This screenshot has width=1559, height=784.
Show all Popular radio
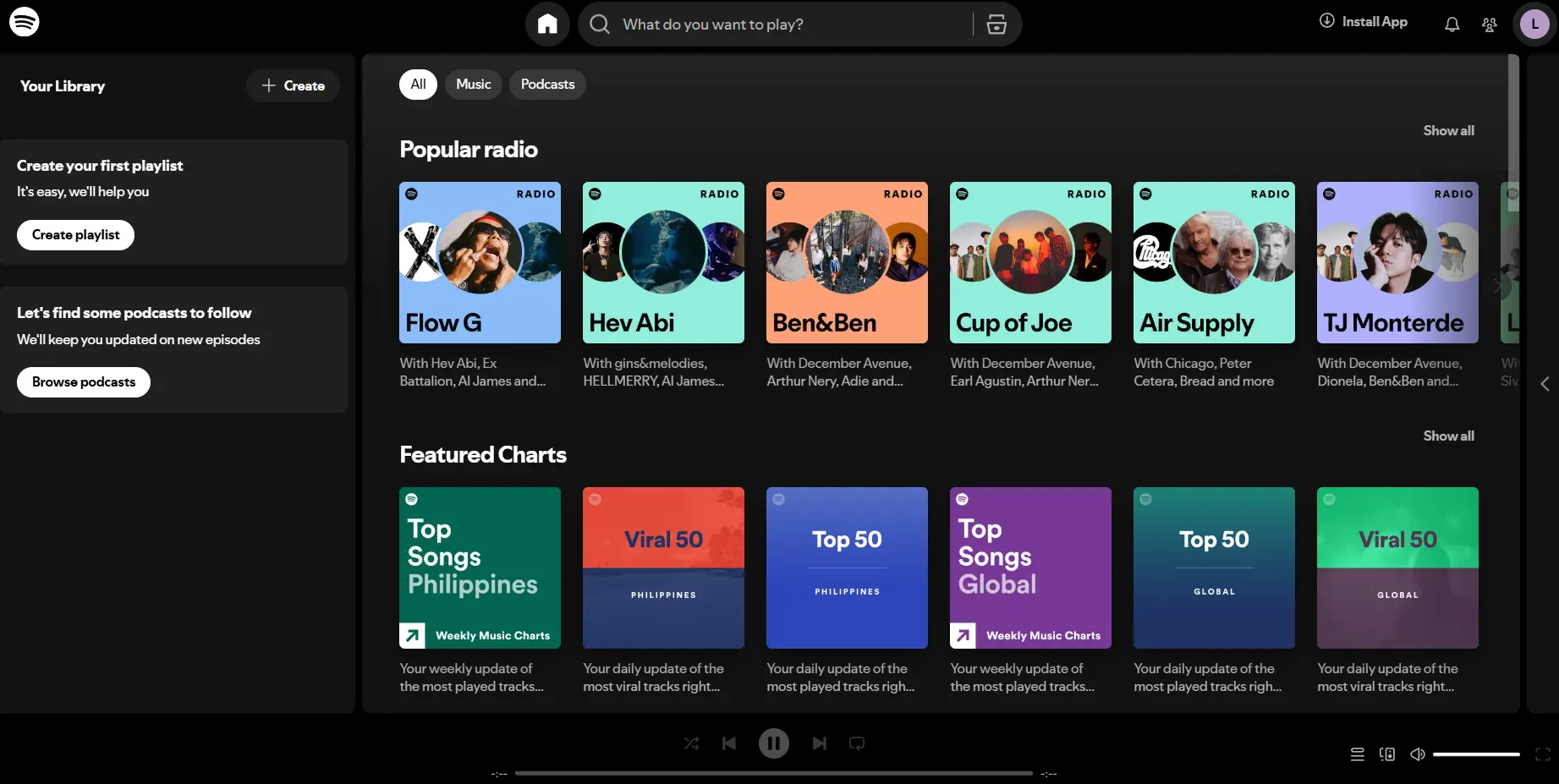[1448, 130]
